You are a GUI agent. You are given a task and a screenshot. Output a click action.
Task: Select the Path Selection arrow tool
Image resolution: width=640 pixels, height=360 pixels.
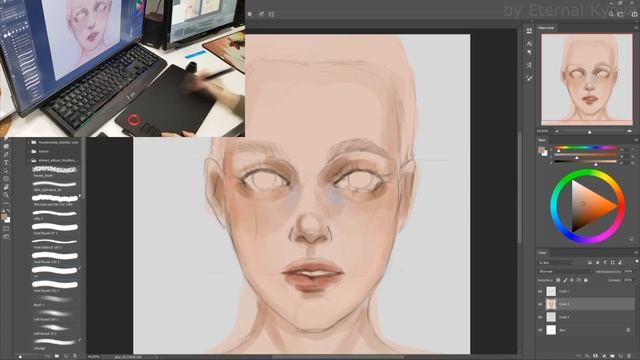[x=6, y=171]
